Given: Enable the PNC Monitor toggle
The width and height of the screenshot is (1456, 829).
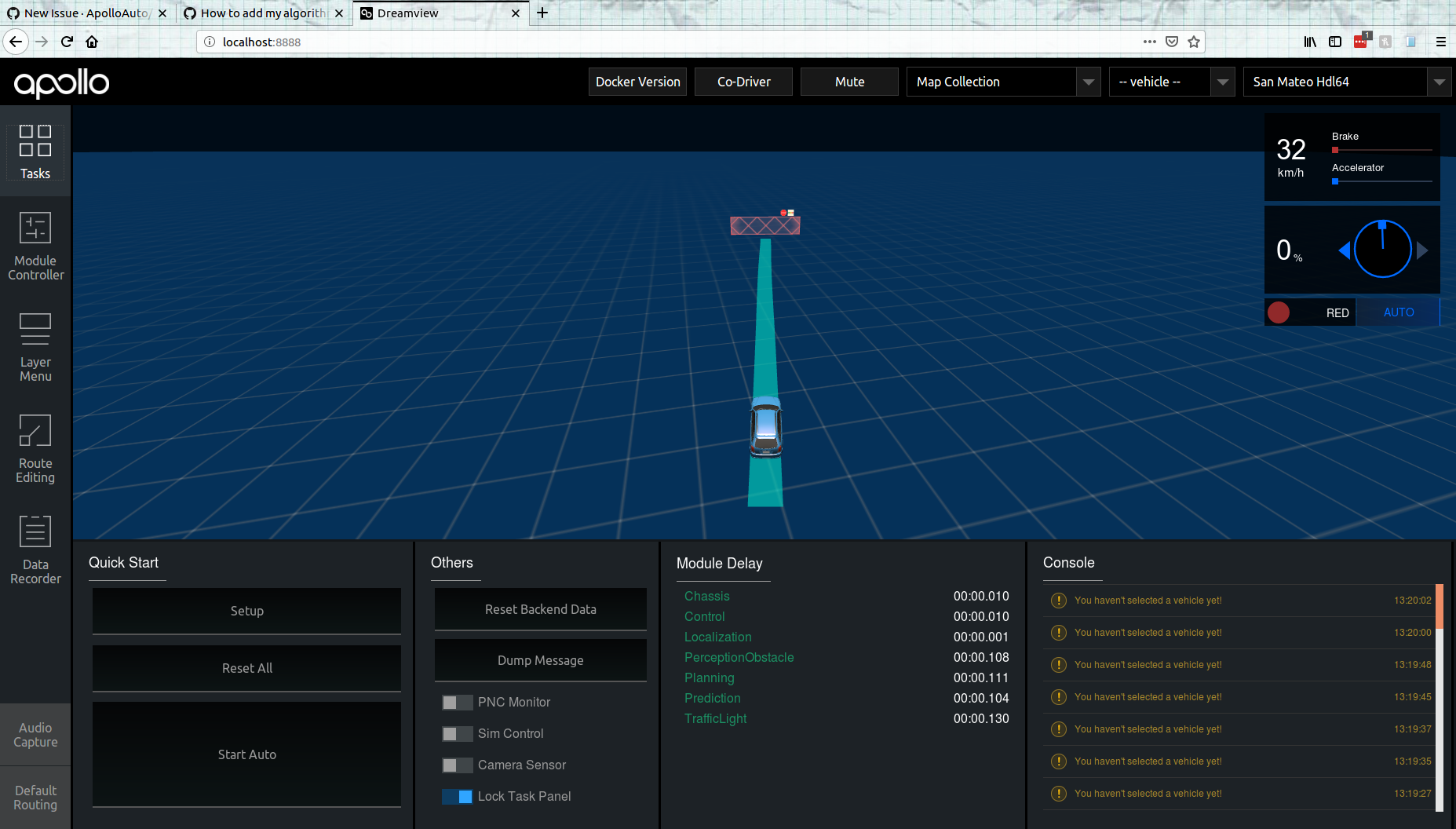Looking at the screenshot, I should 457,702.
